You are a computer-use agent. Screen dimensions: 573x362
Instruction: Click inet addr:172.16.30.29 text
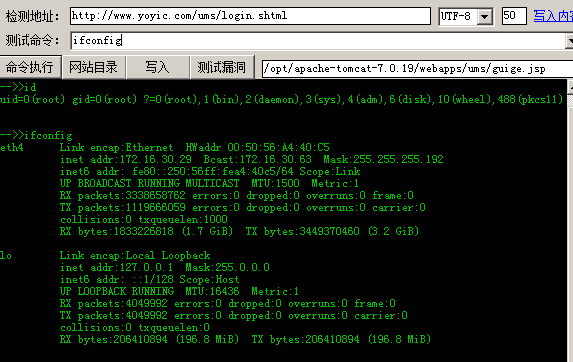pos(126,160)
